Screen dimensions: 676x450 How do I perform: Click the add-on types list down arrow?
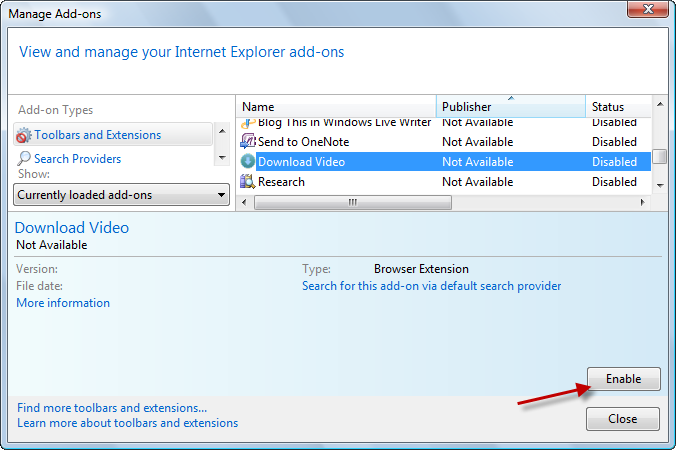click(x=222, y=158)
